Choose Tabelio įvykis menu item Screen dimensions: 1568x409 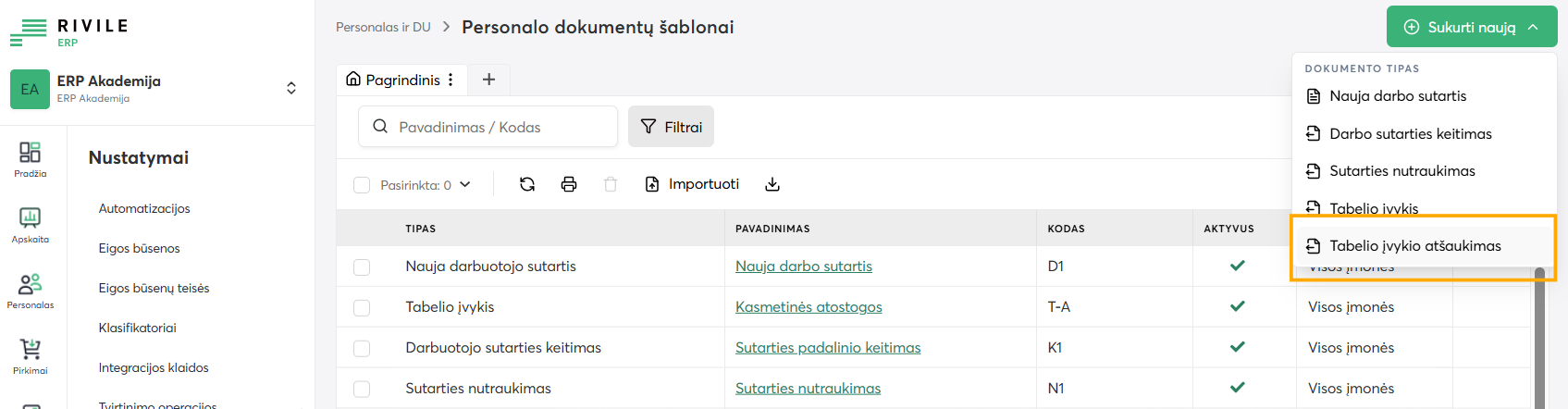[x=1425, y=207]
